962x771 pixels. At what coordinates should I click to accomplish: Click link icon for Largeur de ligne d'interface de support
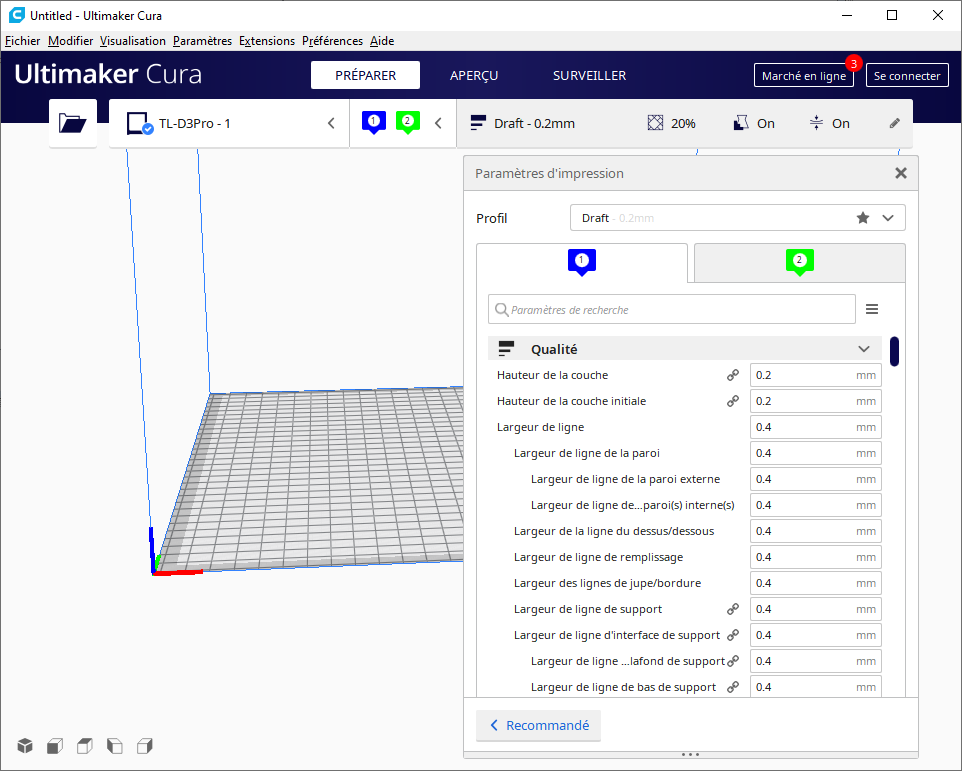(x=733, y=635)
